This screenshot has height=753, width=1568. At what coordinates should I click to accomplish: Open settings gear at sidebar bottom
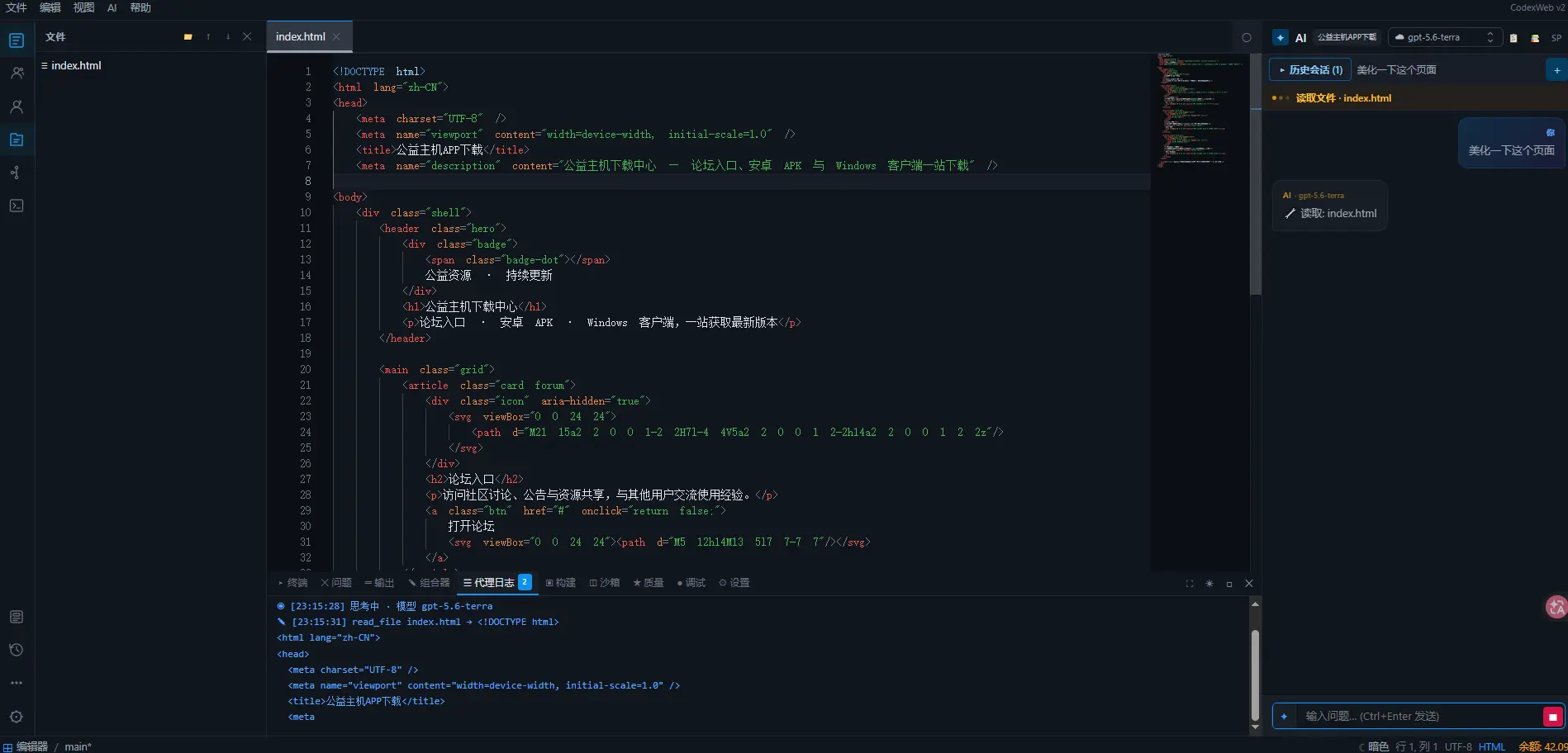pyautogui.click(x=17, y=717)
